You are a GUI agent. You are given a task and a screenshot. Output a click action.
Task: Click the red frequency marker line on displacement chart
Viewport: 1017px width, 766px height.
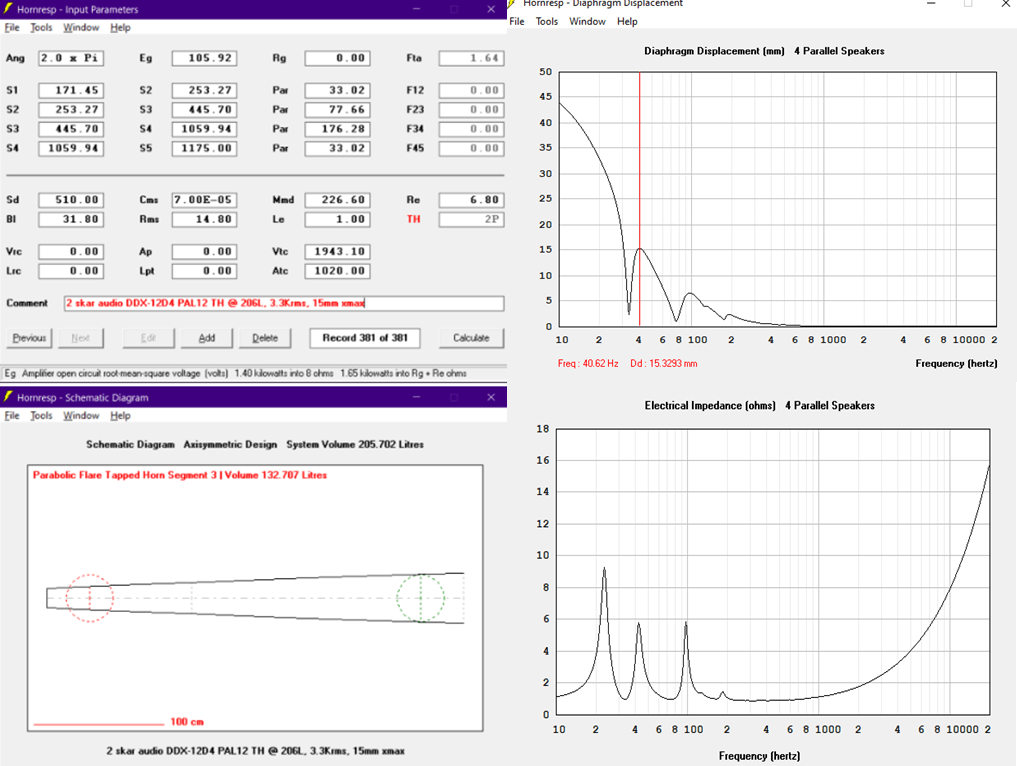[x=640, y=198]
